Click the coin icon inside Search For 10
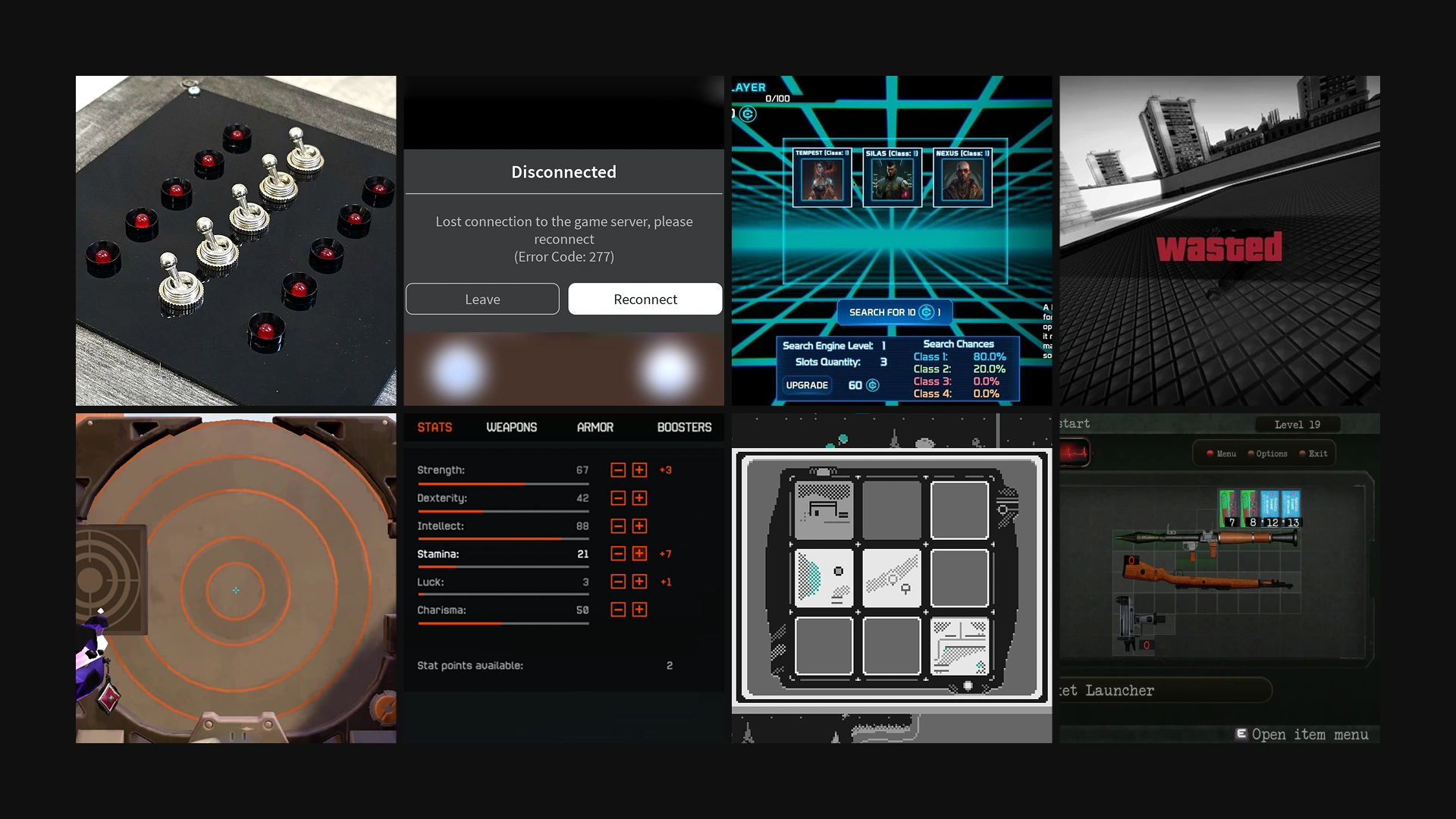The image size is (1456, 819). point(927,312)
